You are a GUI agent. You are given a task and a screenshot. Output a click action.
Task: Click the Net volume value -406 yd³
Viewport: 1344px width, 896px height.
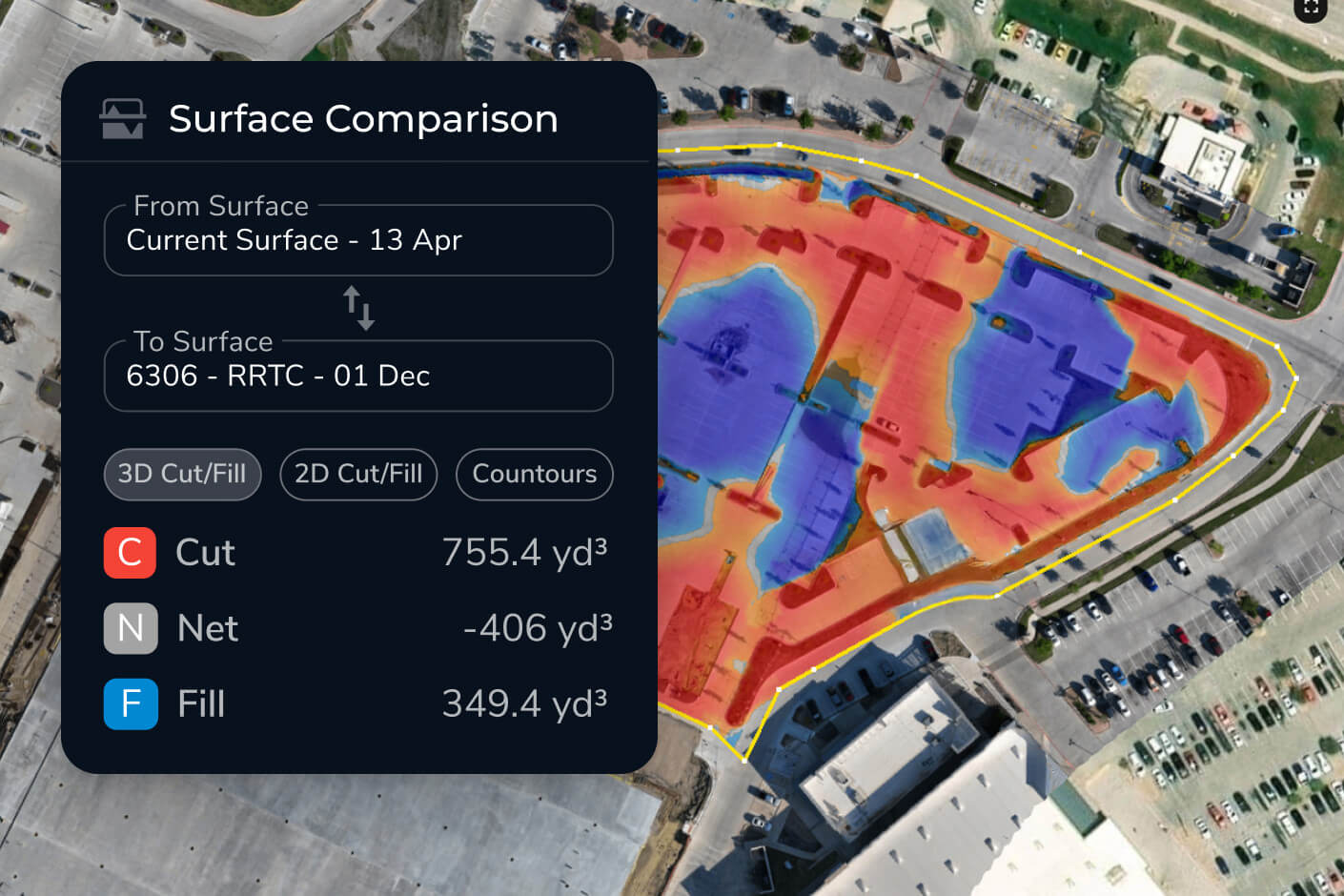(x=537, y=628)
